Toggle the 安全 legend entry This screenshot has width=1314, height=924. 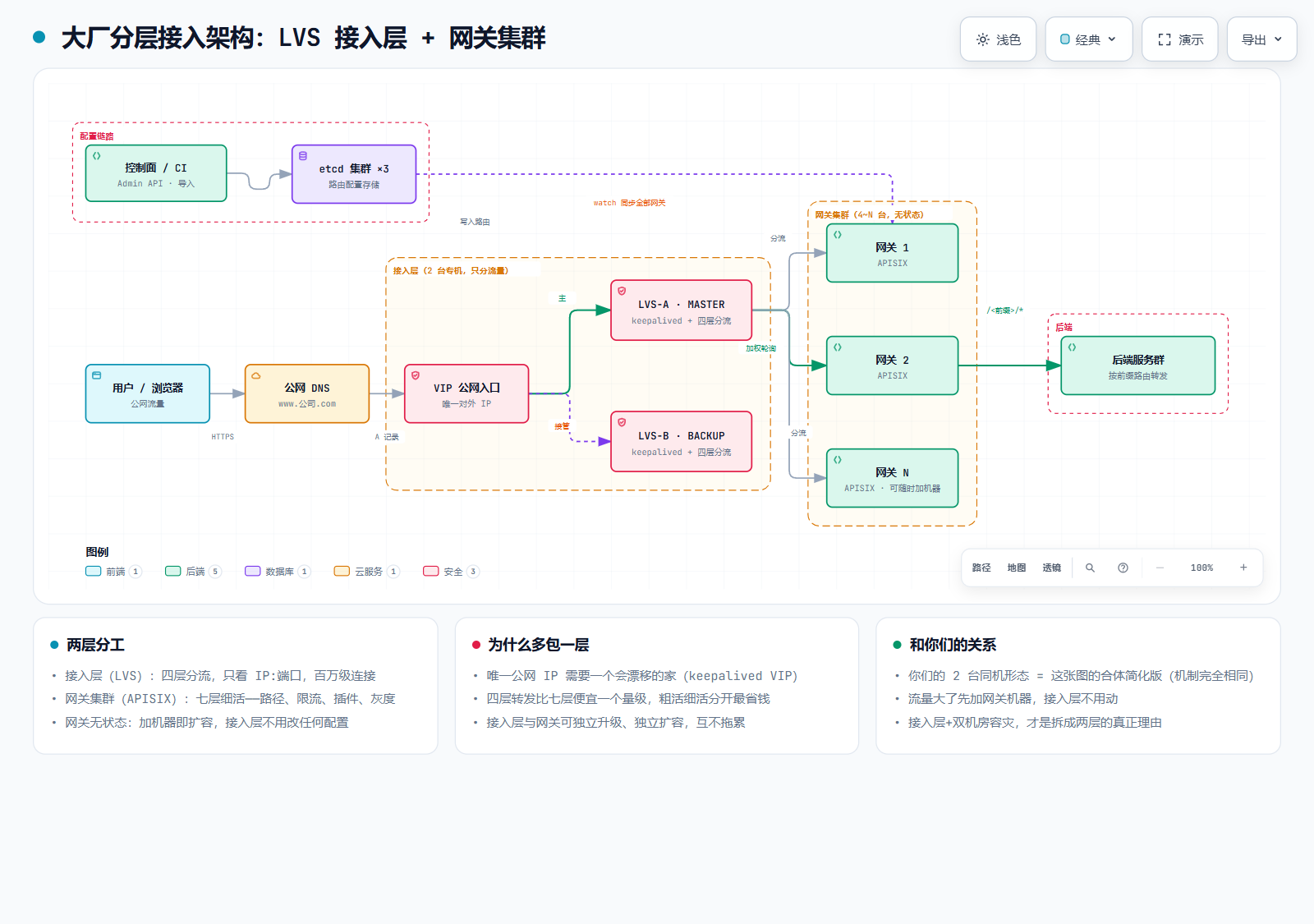point(452,572)
